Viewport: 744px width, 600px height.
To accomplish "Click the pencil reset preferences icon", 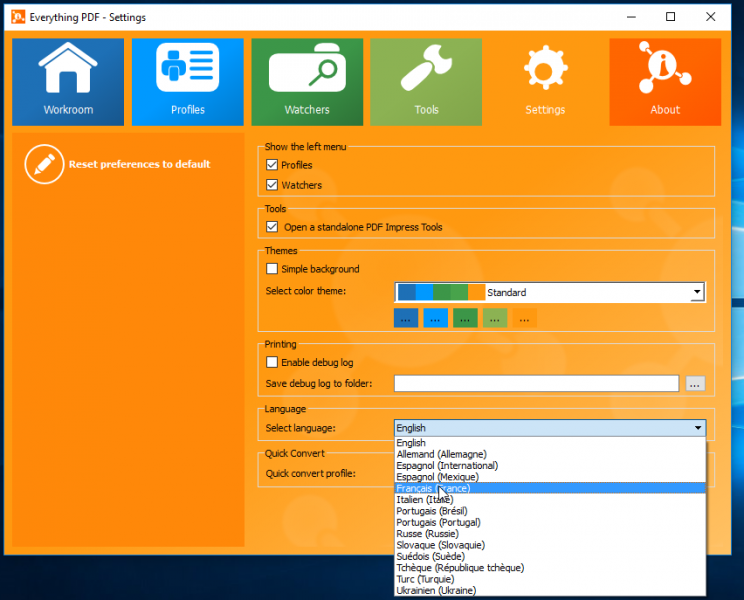I will click(44, 164).
